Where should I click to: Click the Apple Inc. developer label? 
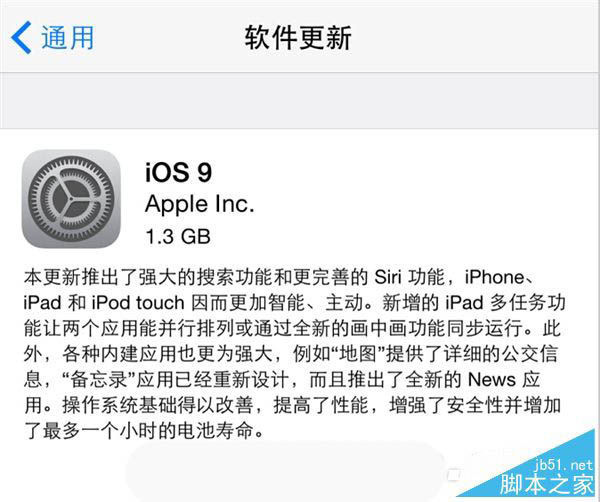[x=200, y=204]
